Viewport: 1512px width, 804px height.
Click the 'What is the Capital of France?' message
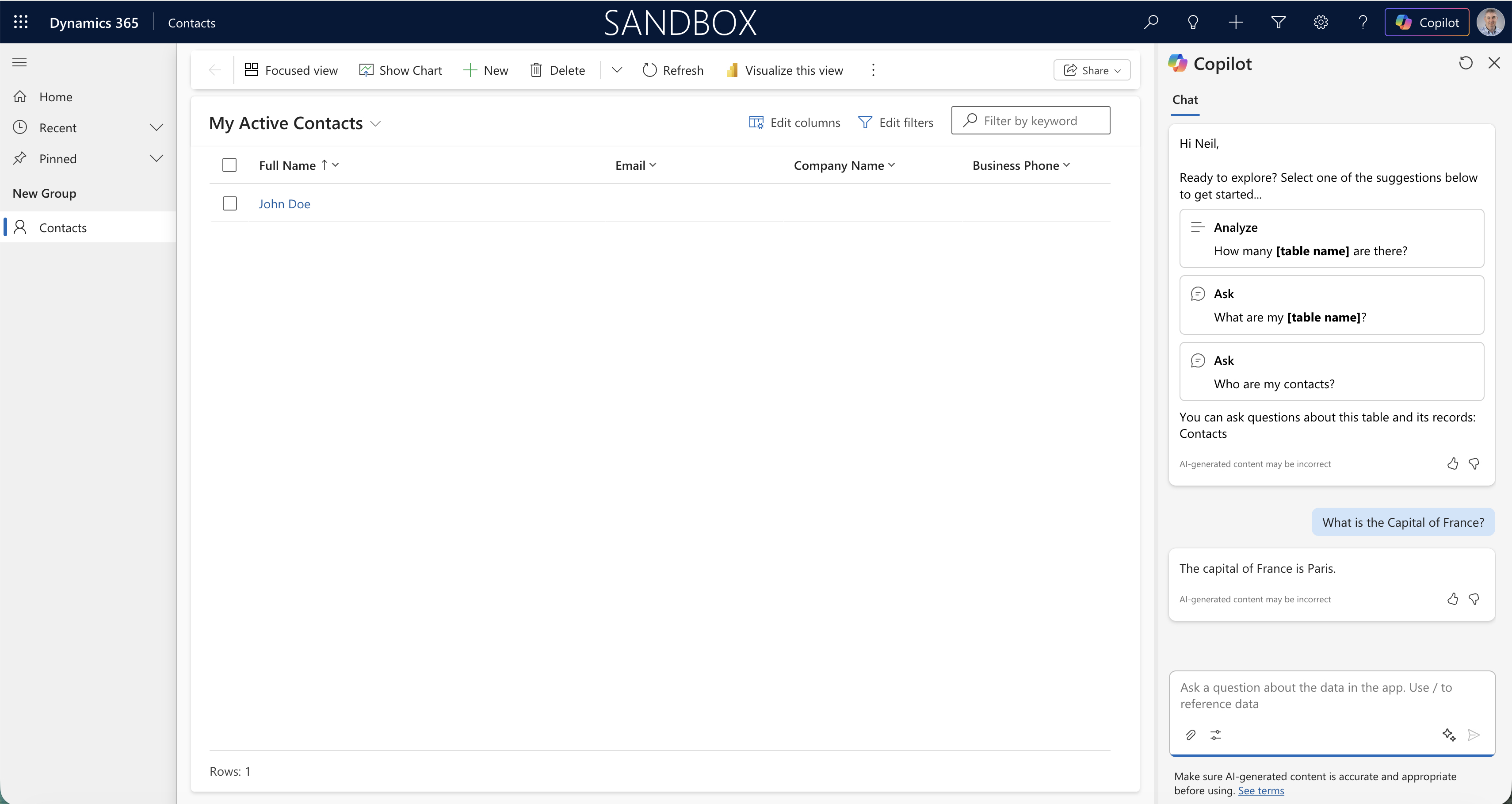[x=1403, y=522]
